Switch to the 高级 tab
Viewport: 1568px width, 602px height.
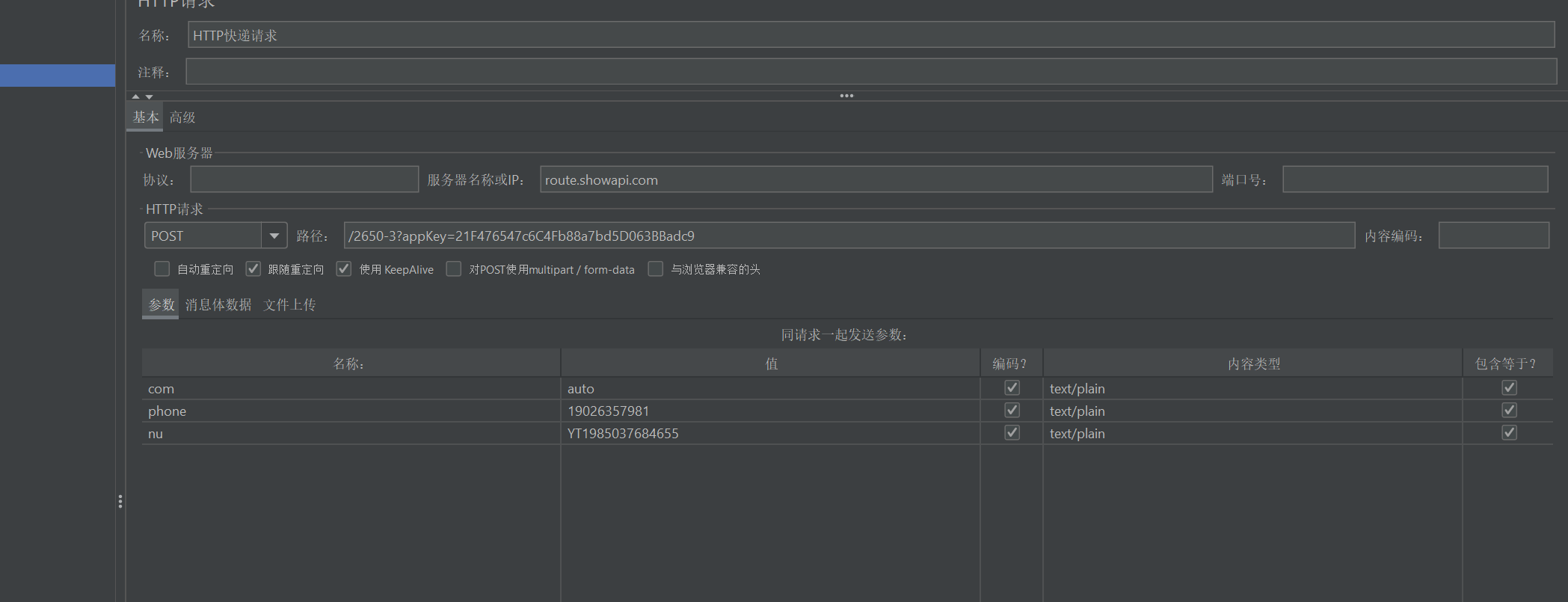pos(182,117)
